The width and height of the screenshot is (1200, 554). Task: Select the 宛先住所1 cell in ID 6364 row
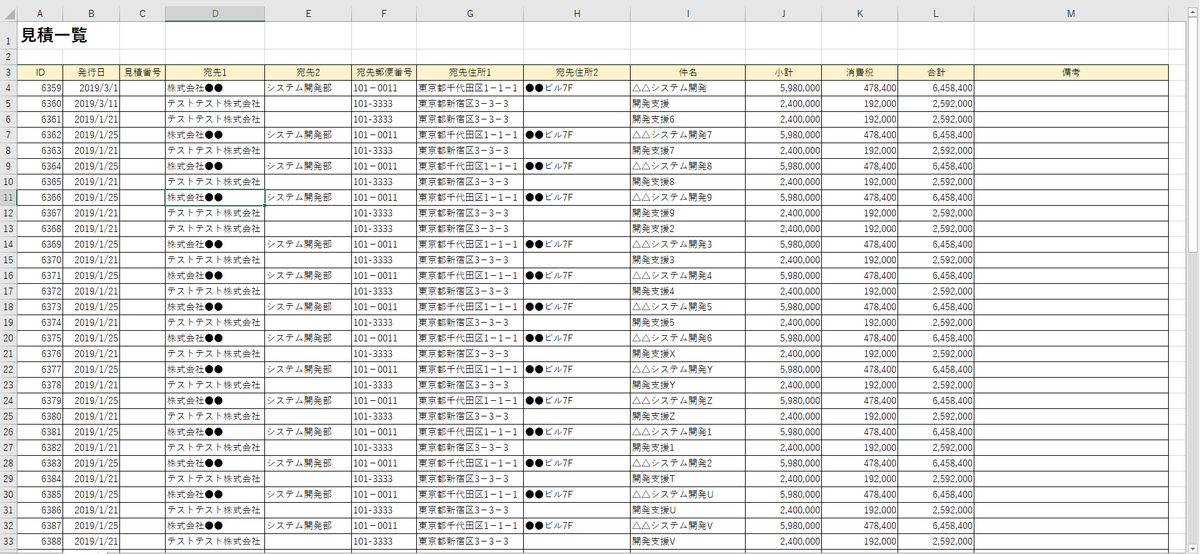[x=470, y=166]
